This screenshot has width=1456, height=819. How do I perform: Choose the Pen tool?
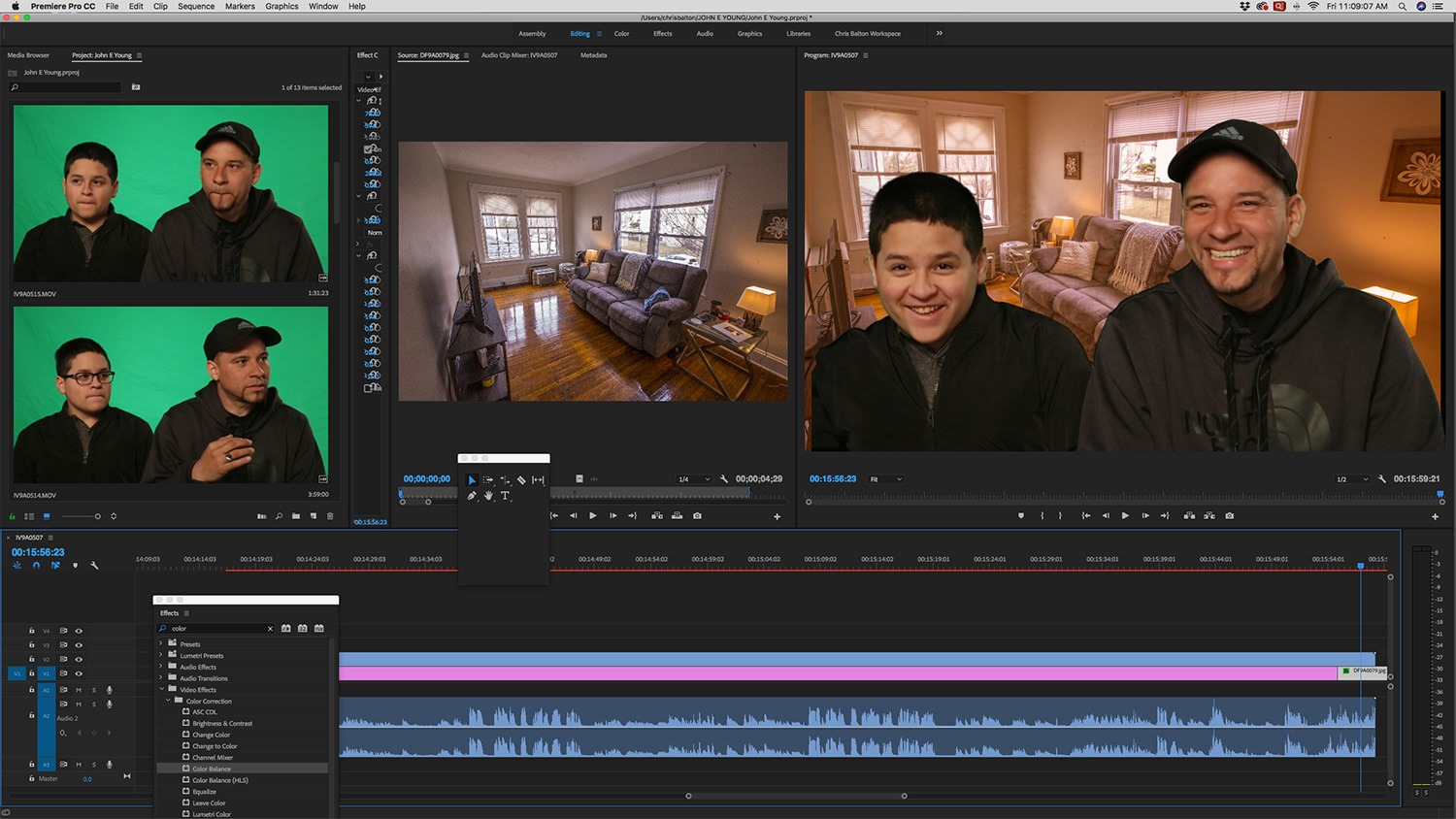pyautogui.click(x=472, y=496)
